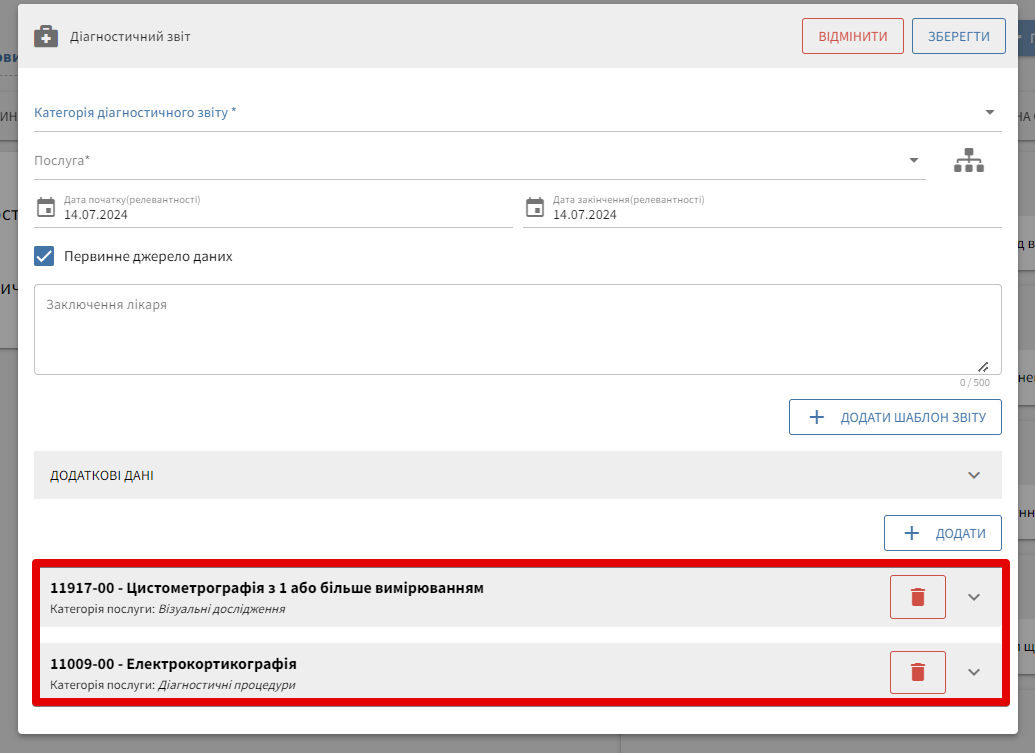Click the Дата закінчення date field
The height and width of the screenshot is (753, 1035).
(x=775, y=214)
